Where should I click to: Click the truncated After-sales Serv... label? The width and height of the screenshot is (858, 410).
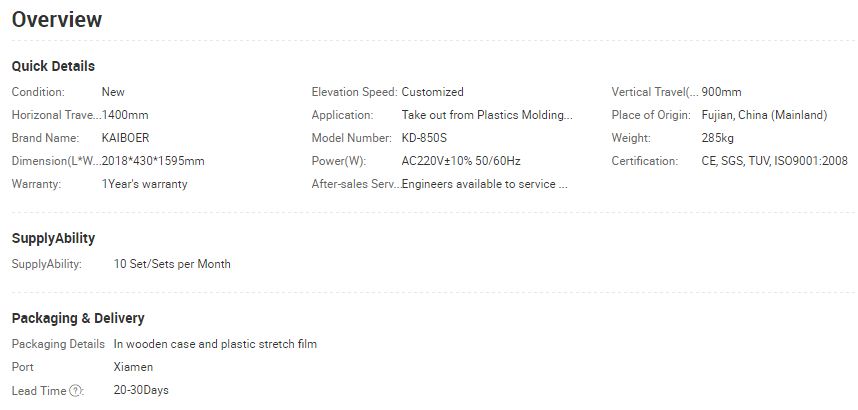click(356, 184)
